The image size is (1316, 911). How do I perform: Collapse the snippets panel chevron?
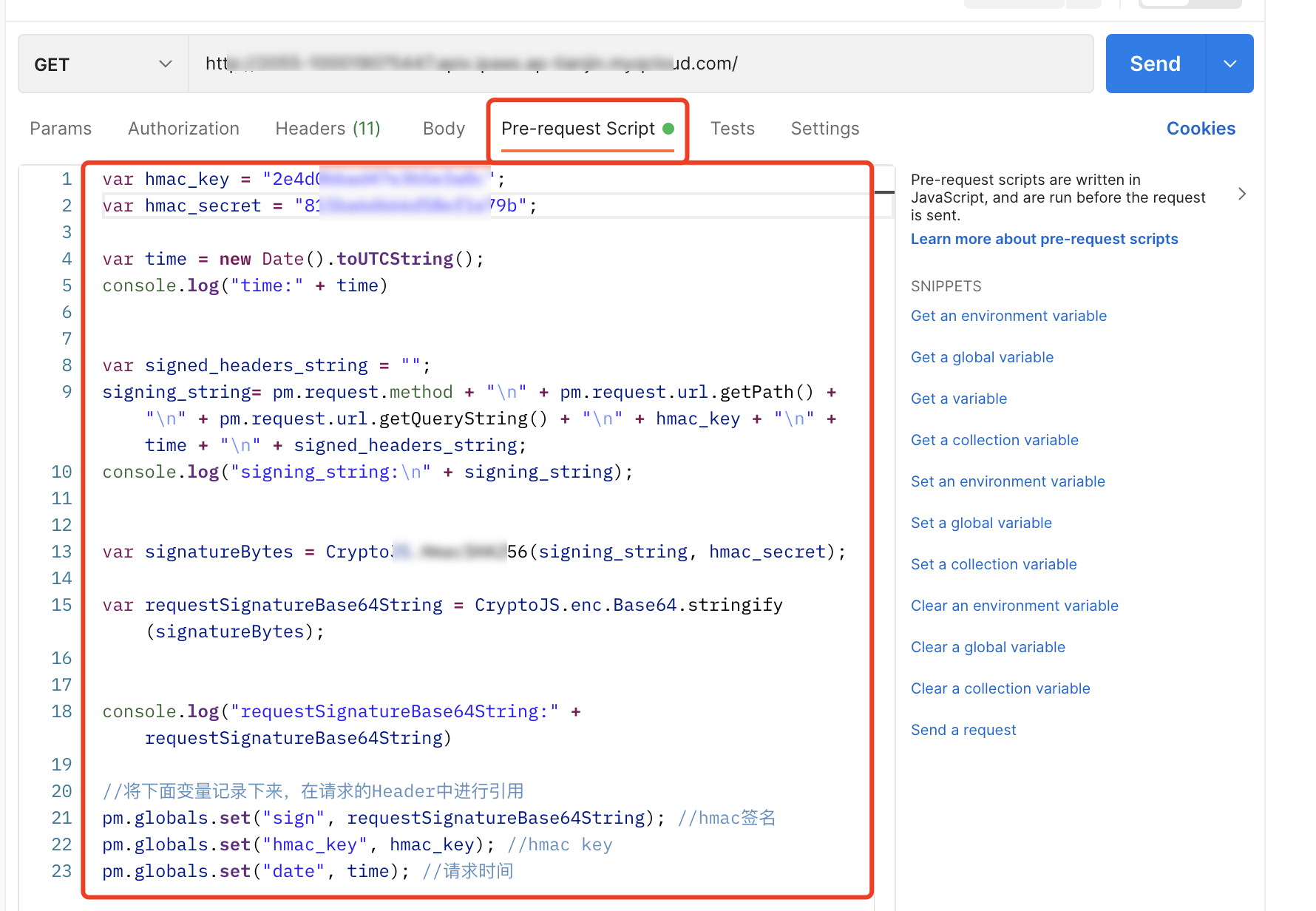(1242, 194)
